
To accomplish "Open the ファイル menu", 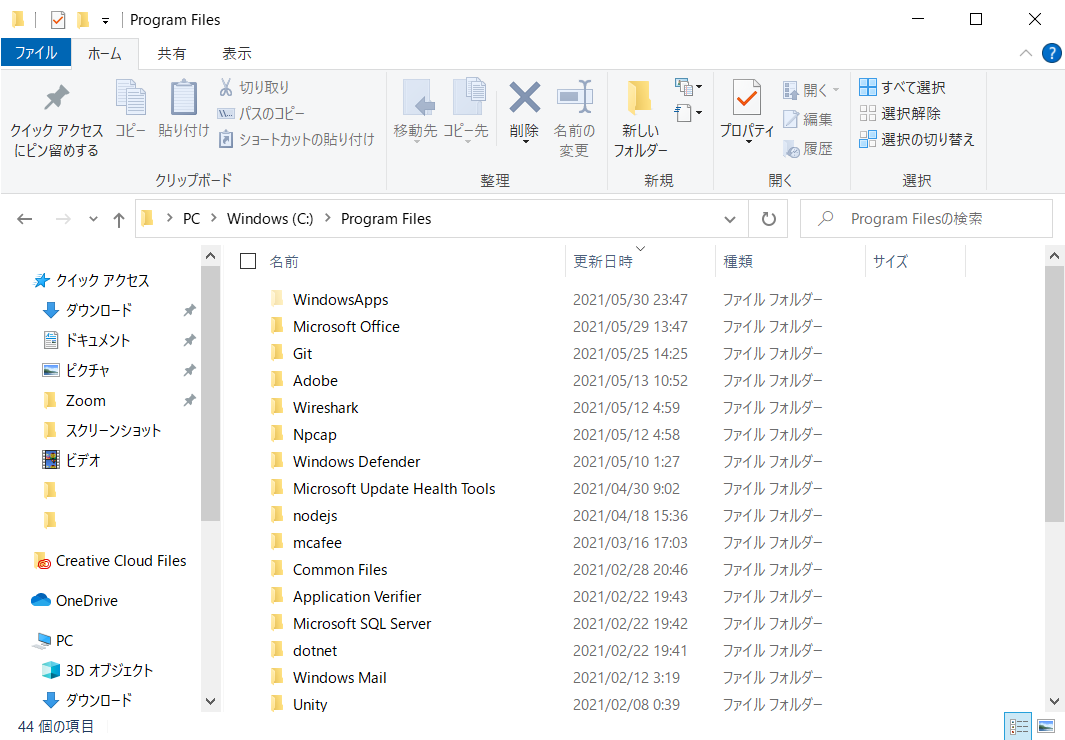I will pyautogui.click(x=36, y=53).
